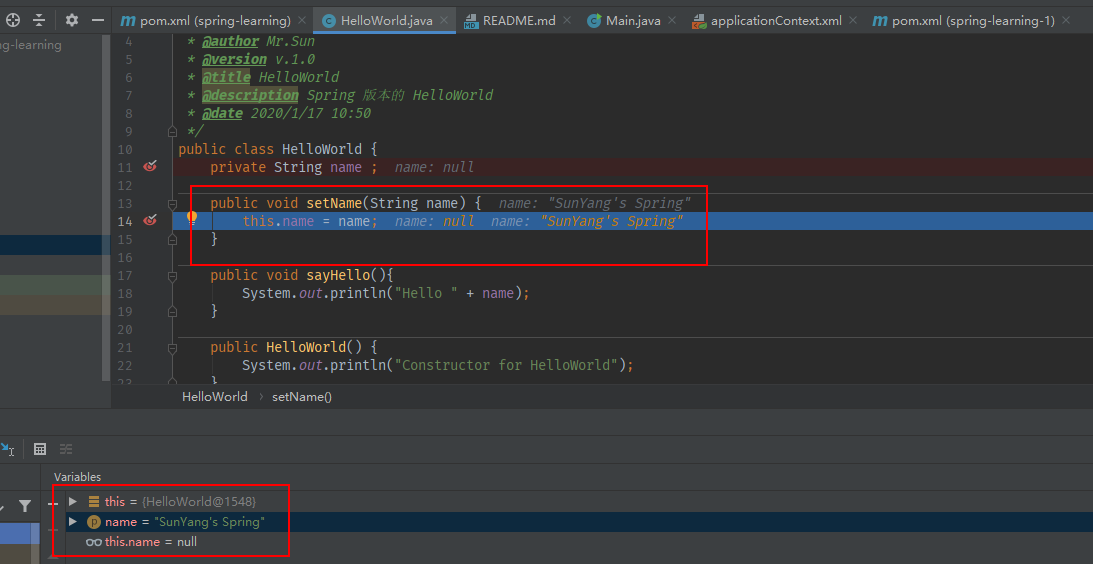Click the '@version v.1.0' comment line
1093x564 pixels.
tap(251, 59)
